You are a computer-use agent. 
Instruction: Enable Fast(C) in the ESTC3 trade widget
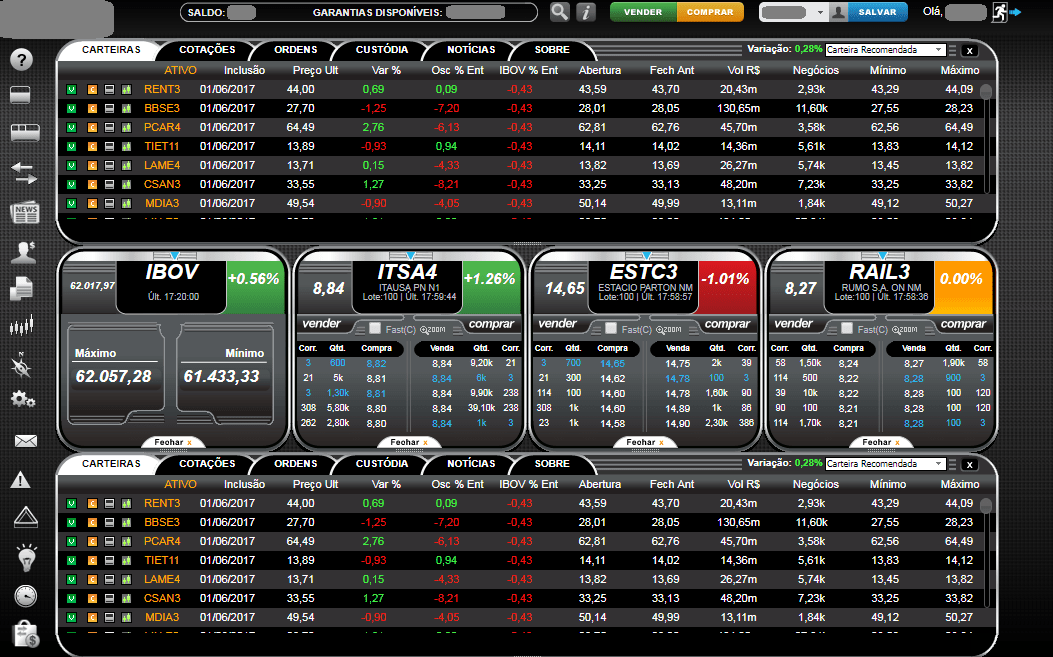click(x=612, y=329)
